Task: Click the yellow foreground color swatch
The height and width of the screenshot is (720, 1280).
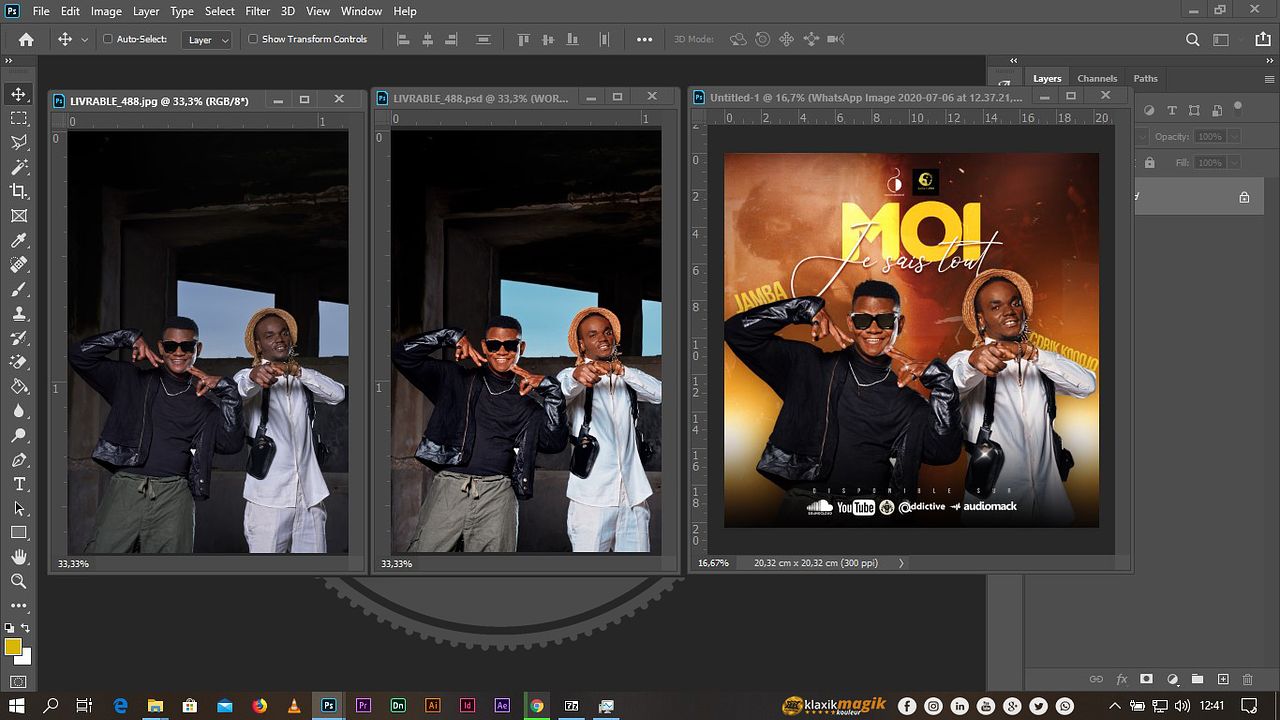Action: point(13,647)
